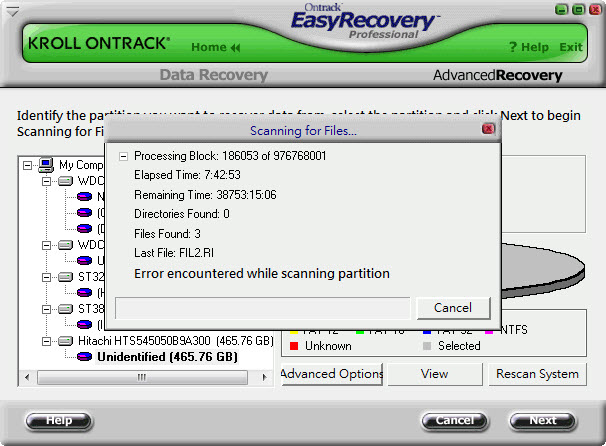Open the top-left application menu arrow
Screen dimensions: 606x446
[x=13, y=12]
